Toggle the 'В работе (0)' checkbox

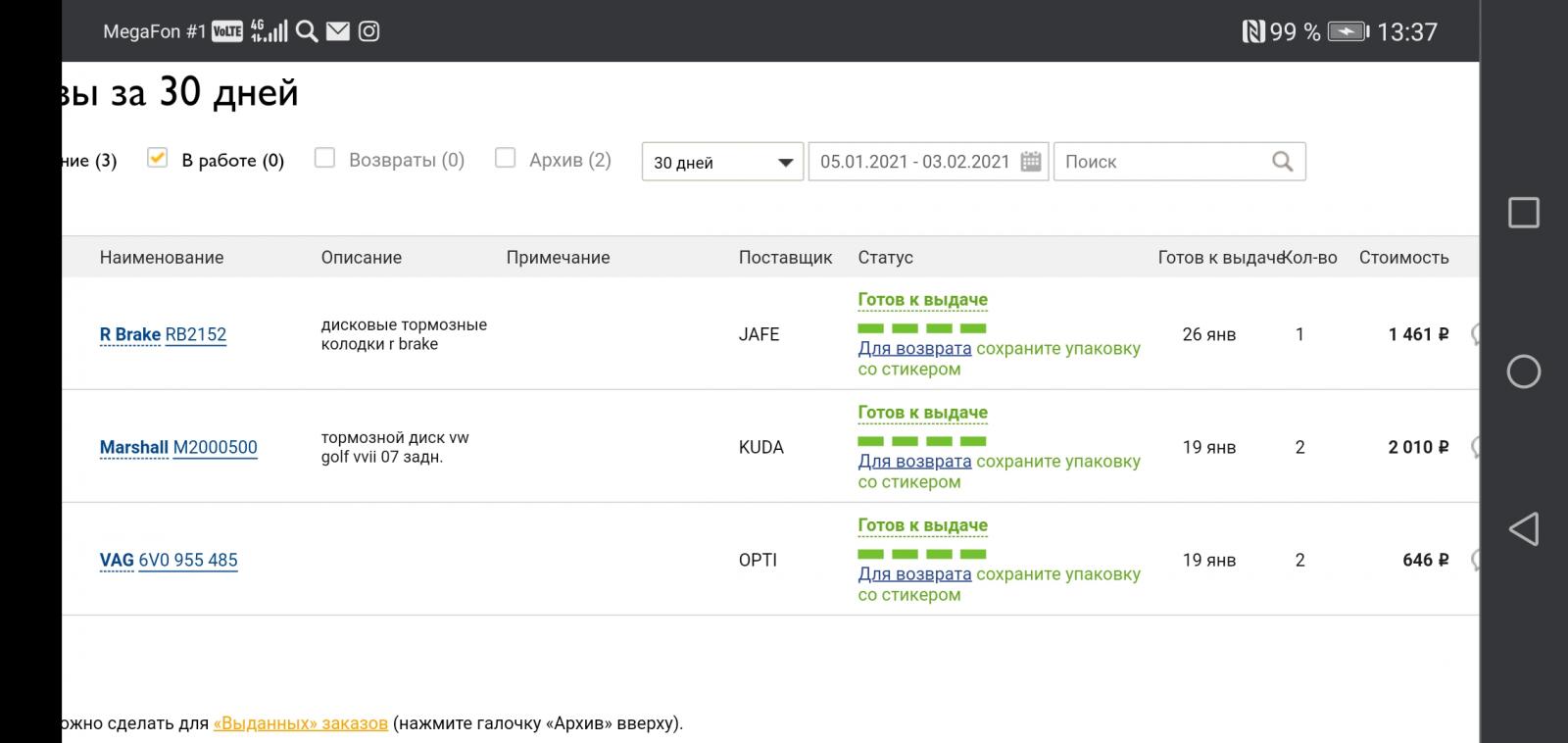click(157, 158)
